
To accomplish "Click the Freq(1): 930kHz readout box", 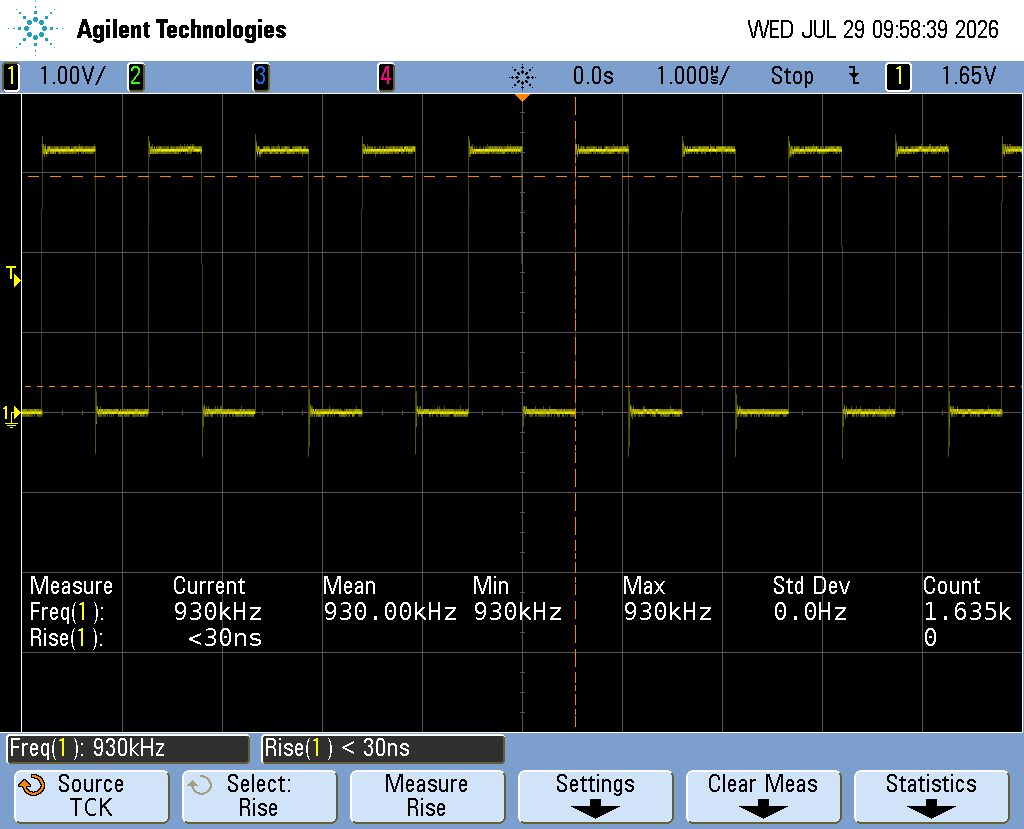I will point(128,748).
